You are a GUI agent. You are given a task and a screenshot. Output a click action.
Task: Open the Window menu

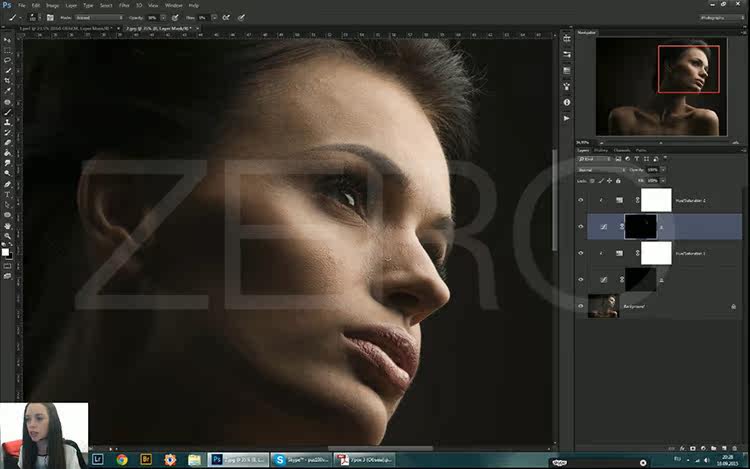point(173,5)
